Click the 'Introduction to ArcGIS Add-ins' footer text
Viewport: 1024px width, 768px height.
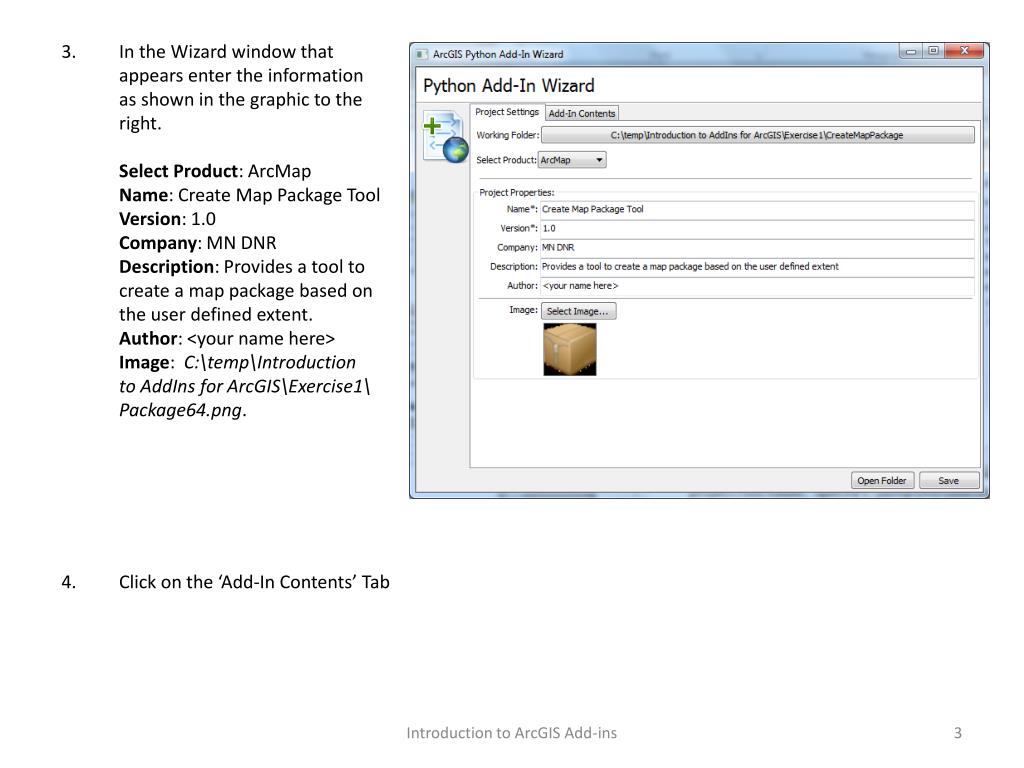[511, 733]
